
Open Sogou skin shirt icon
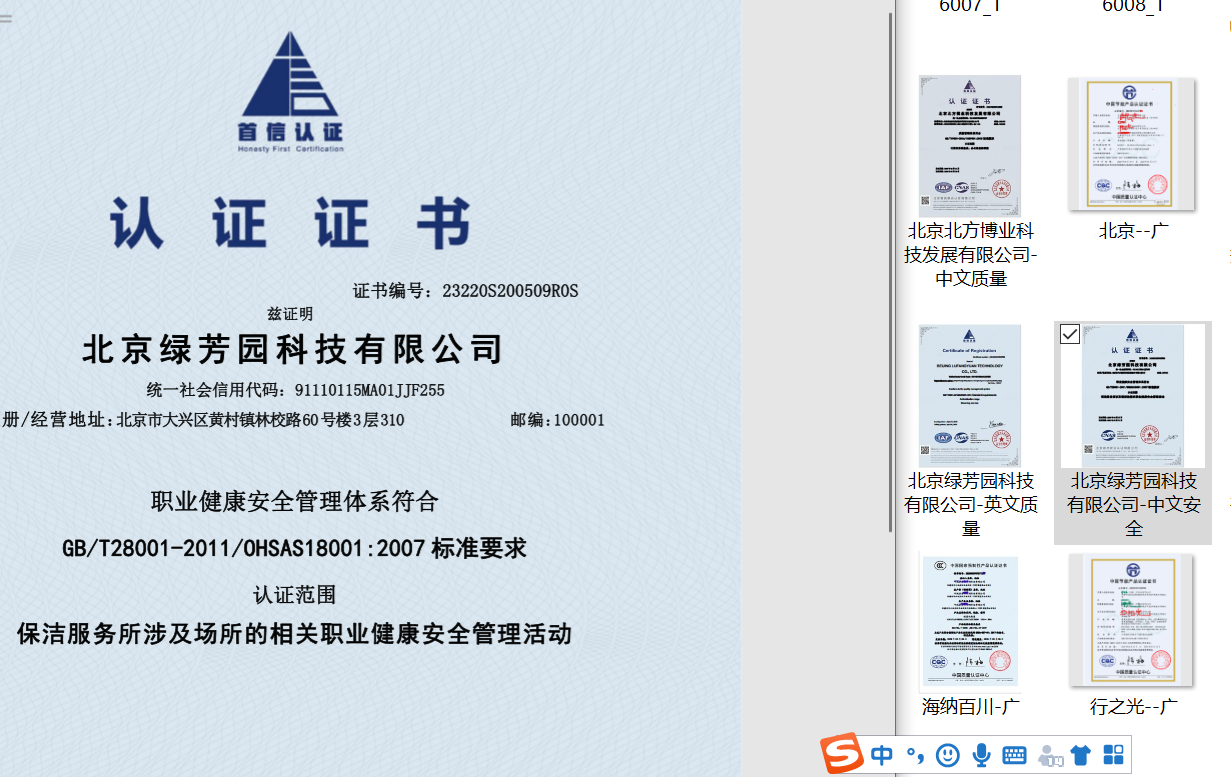point(1081,755)
